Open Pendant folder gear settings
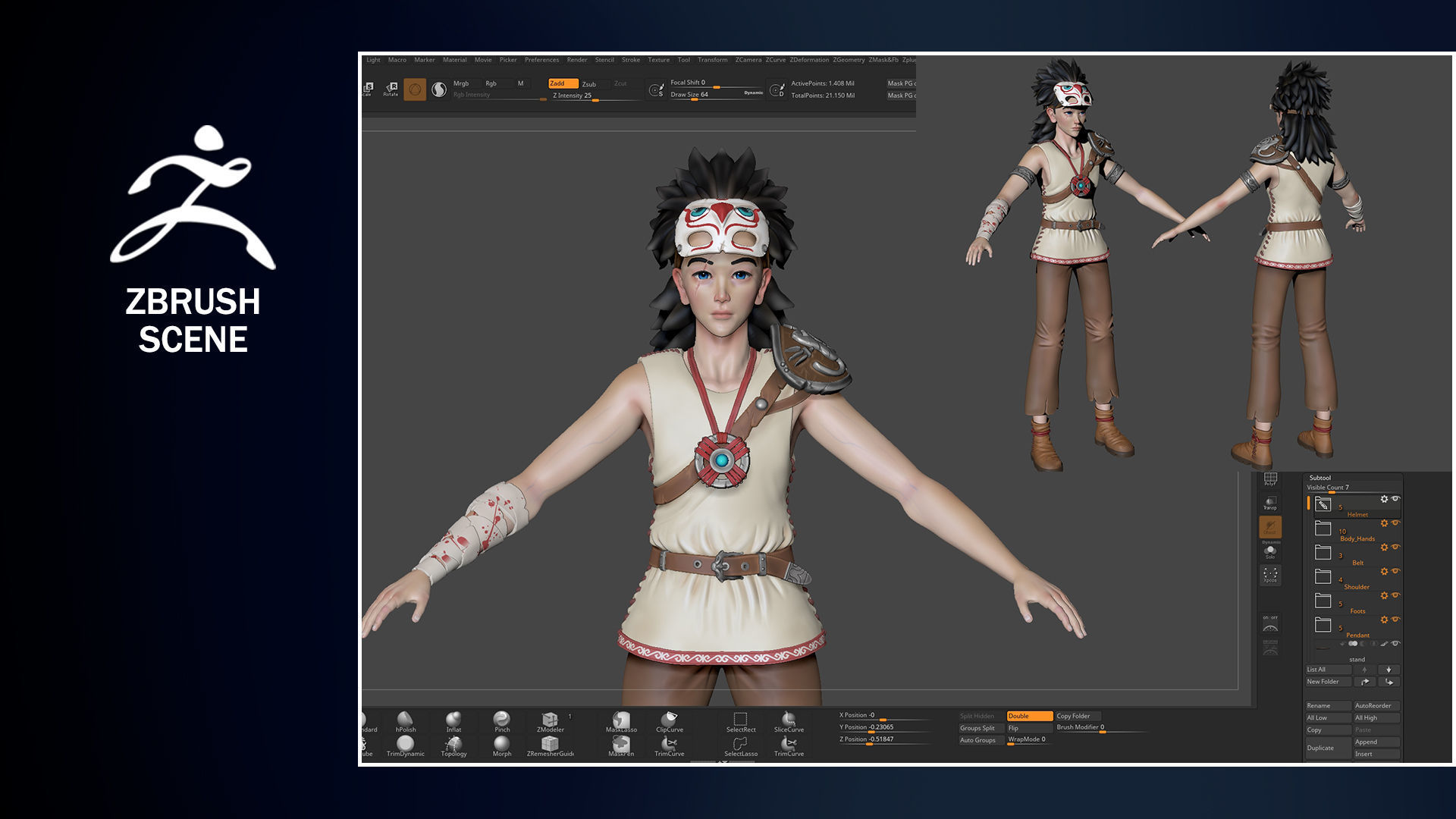This screenshot has width=1456, height=819. 1384,620
